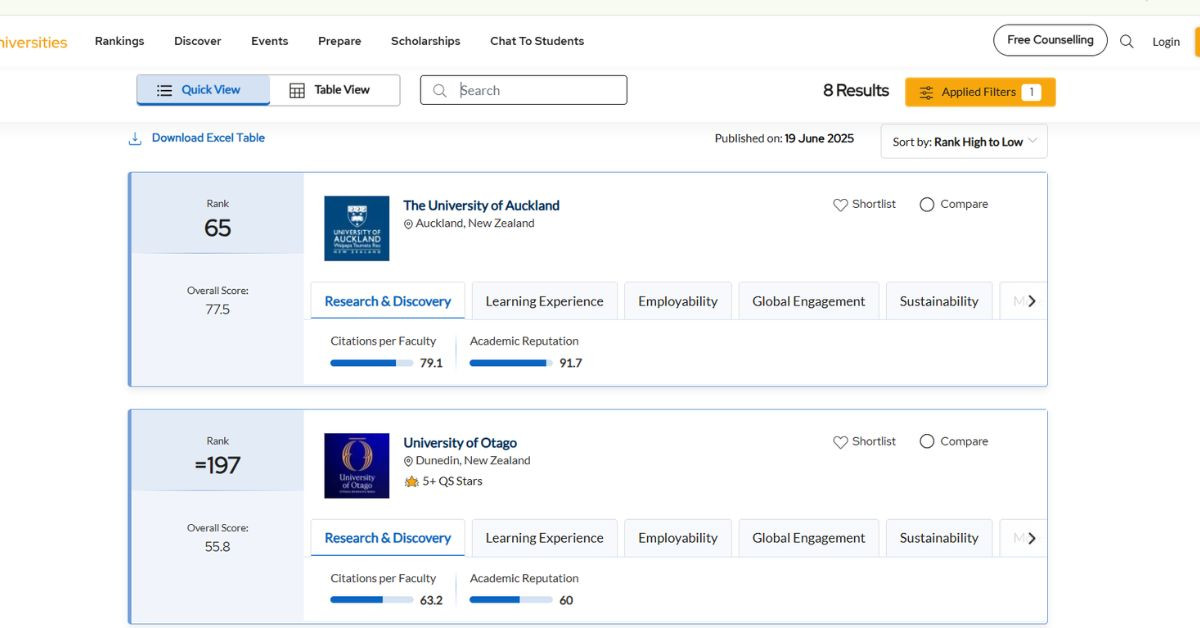Click the rank 65 value

point(218,228)
